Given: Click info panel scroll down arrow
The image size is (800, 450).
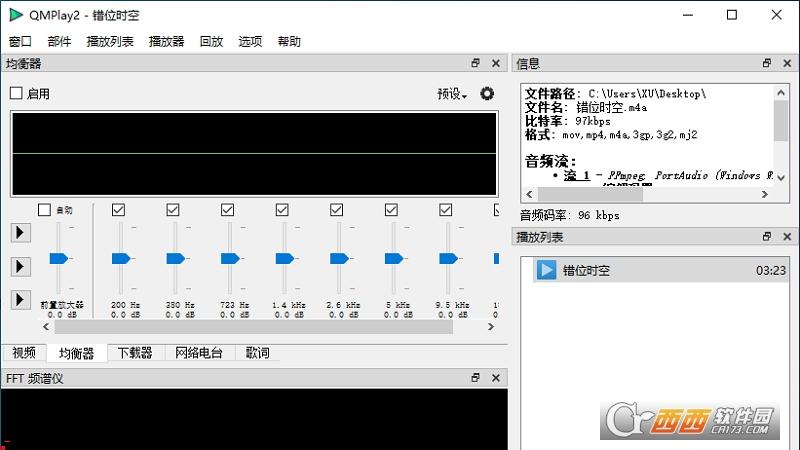Looking at the screenshot, I should pos(781,177).
